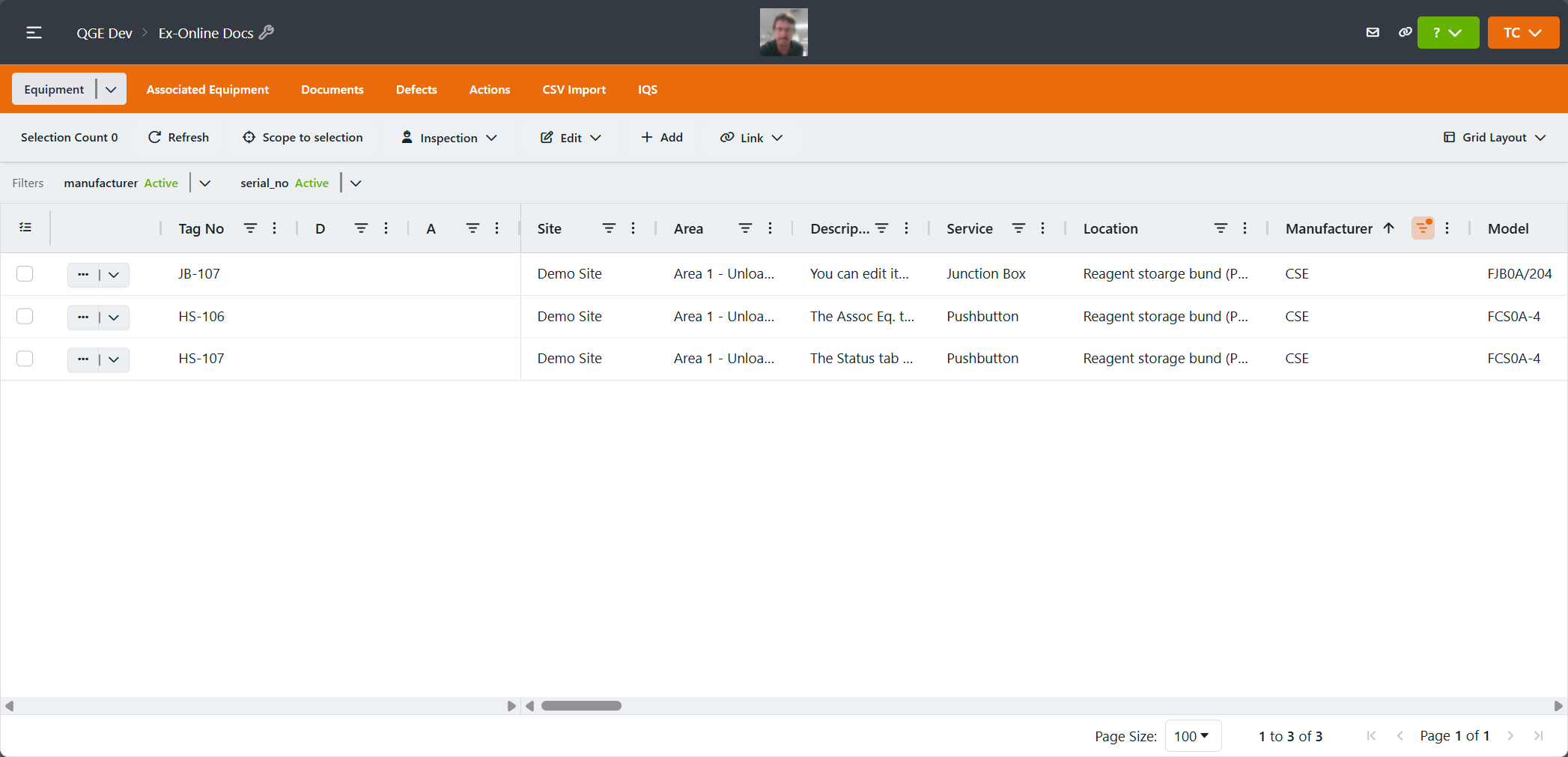The image size is (1568, 757).
Task: Open Area column options menu
Action: click(771, 228)
